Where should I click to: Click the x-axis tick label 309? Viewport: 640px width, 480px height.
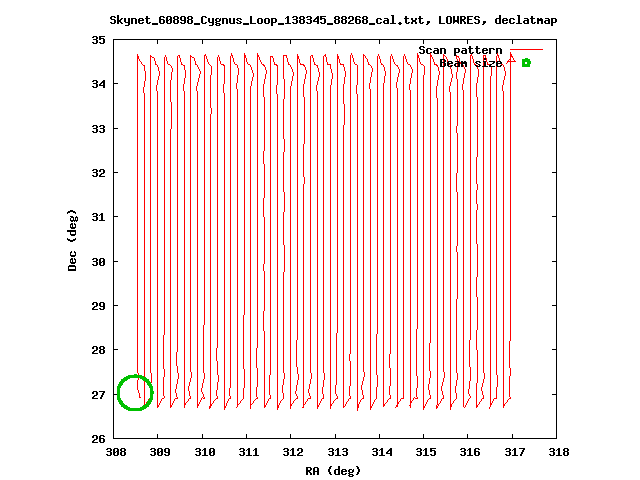click(x=160, y=452)
